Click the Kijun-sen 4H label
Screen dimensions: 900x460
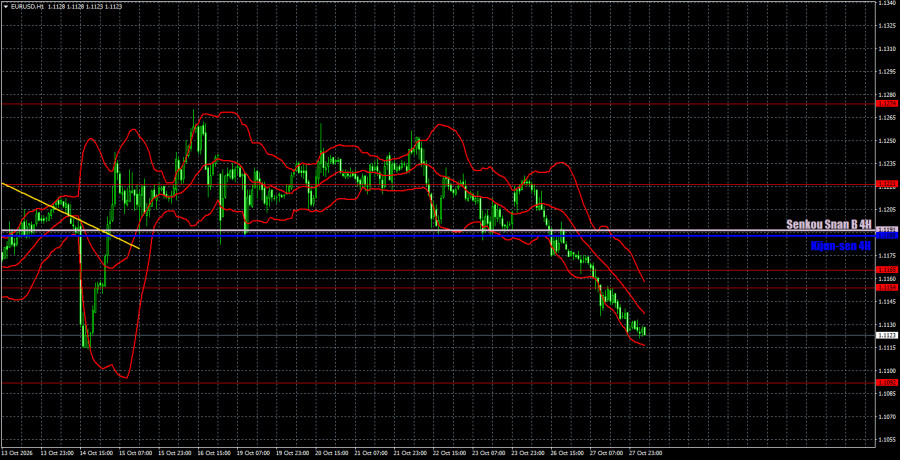tap(841, 246)
